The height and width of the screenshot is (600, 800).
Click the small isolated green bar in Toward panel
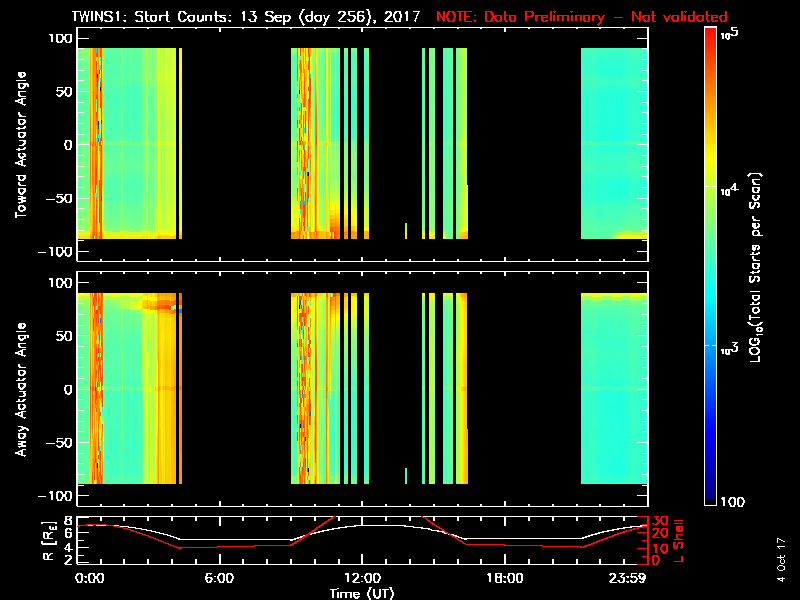point(406,231)
